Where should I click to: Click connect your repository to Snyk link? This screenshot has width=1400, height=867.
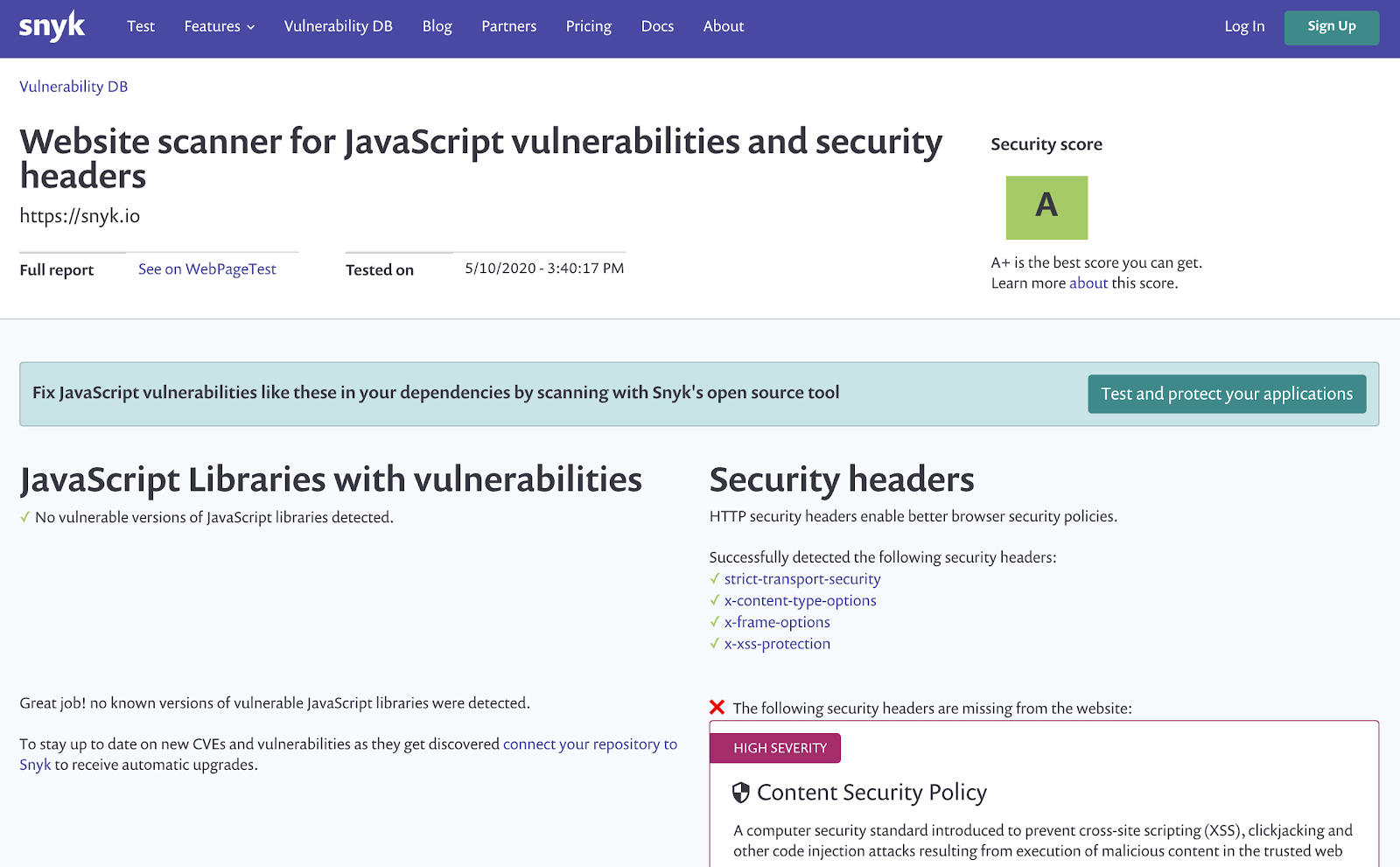pos(590,745)
